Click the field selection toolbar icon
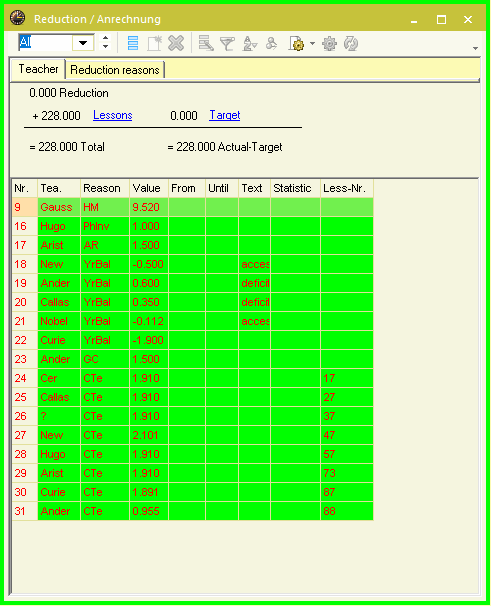491x606 pixels. [x=206, y=43]
